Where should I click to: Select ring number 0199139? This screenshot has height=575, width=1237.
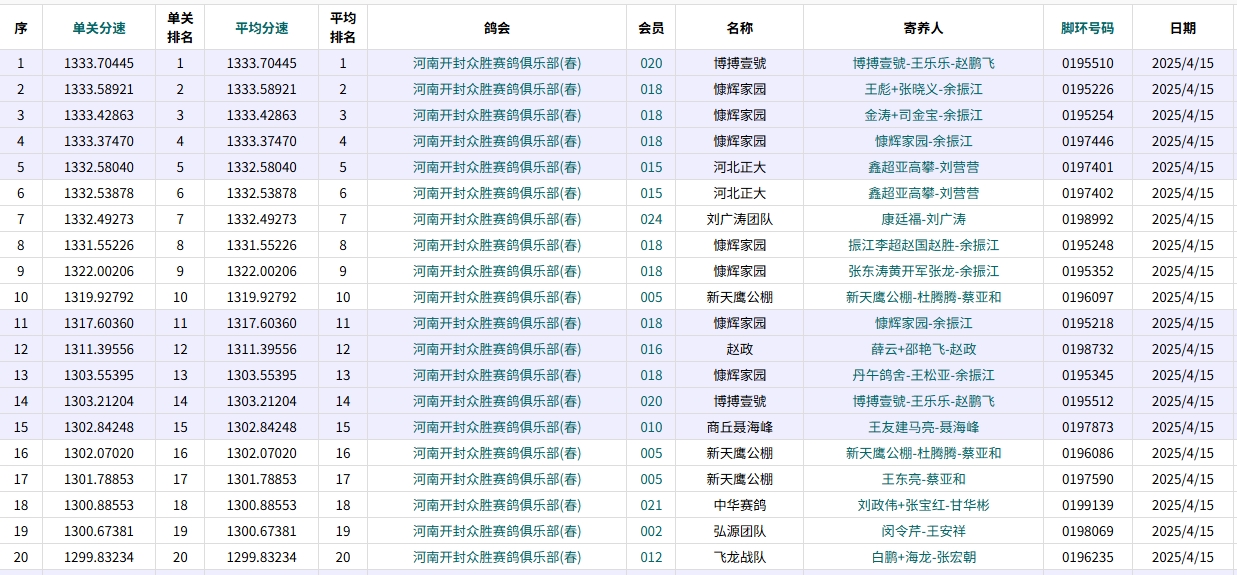[x=1087, y=505]
